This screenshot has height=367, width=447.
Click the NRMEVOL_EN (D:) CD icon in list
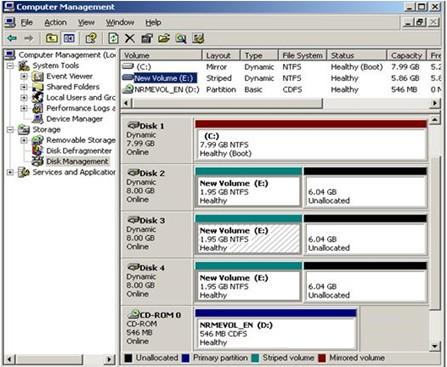tap(128, 89)
